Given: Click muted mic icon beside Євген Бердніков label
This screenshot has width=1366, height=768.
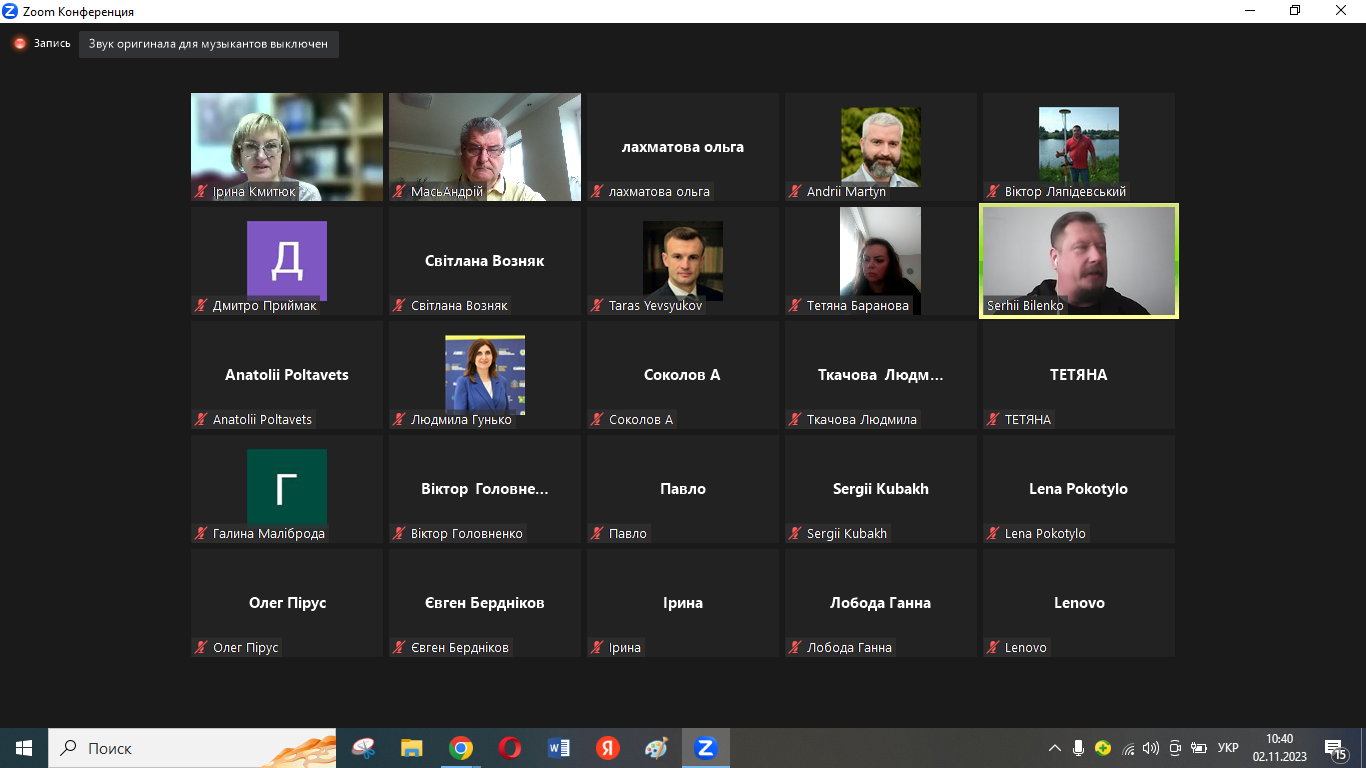Looking at the screenshot, I should 399,648.
